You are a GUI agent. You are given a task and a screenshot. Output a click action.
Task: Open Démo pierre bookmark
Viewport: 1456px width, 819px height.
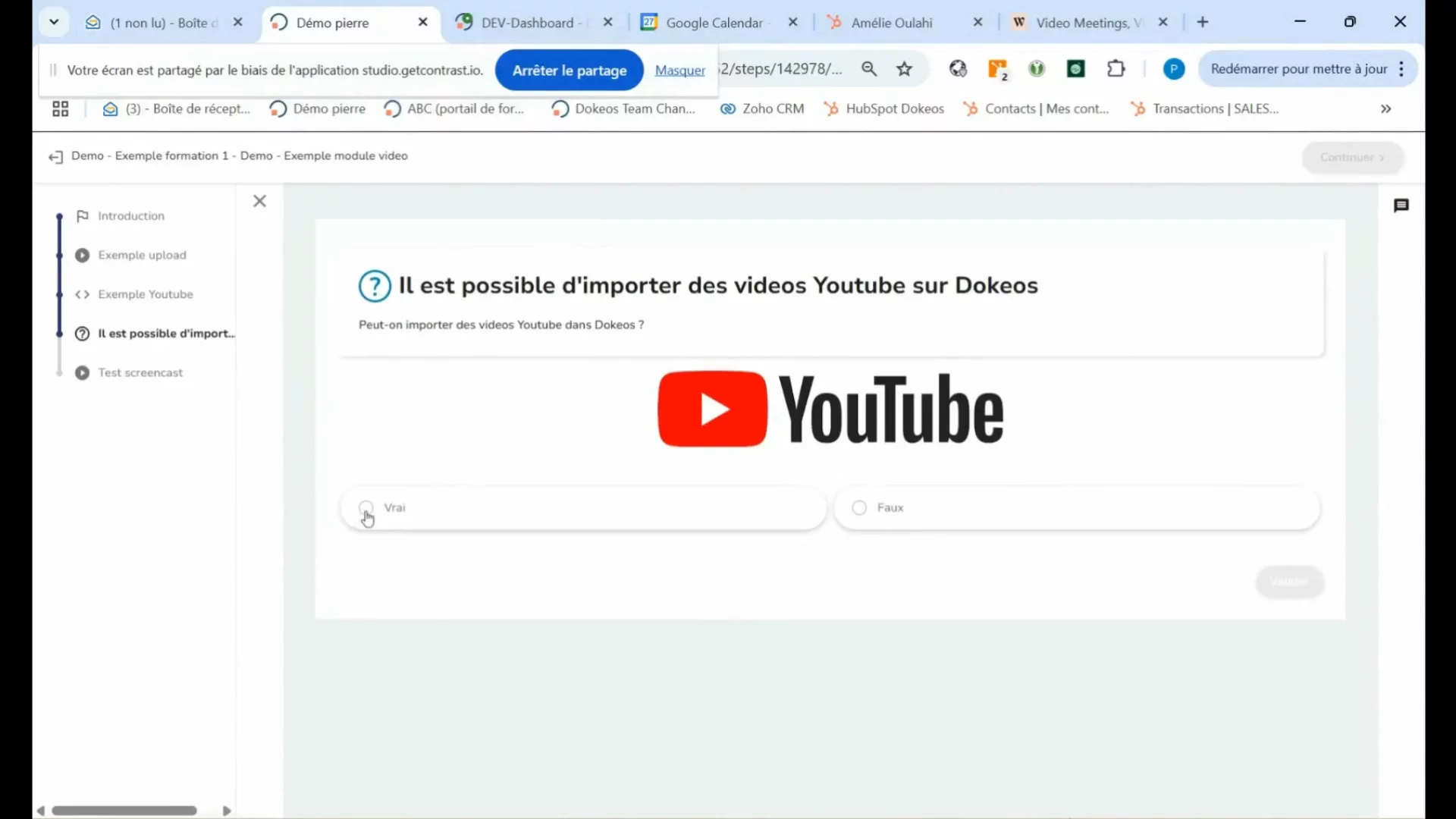[x=318, y=109]
